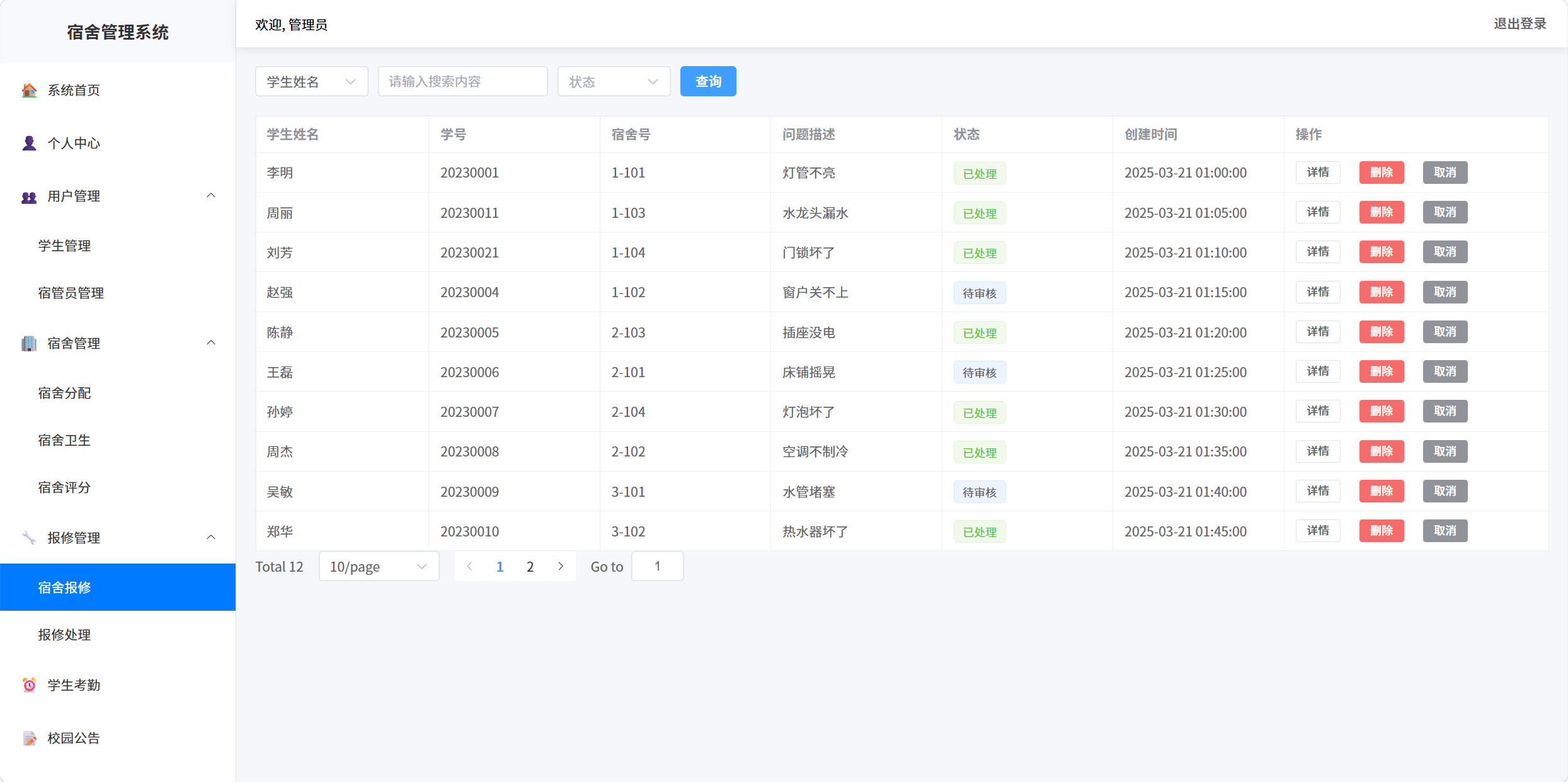Click the next page arrow in pagination
The width and height of the screenshot is (1568, 782).
pos(560,566)
